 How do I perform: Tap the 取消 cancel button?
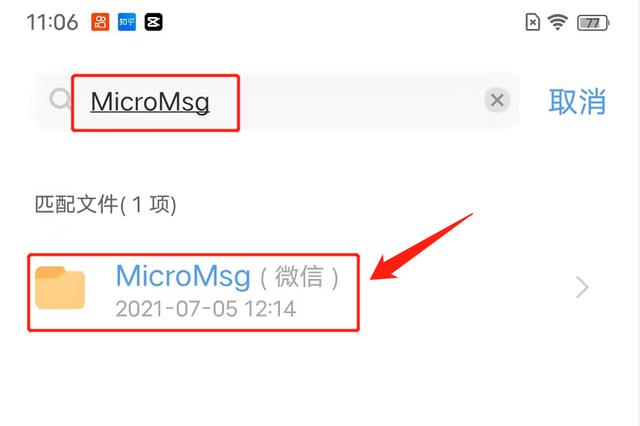pyautogui.click(x=577, y=102)
